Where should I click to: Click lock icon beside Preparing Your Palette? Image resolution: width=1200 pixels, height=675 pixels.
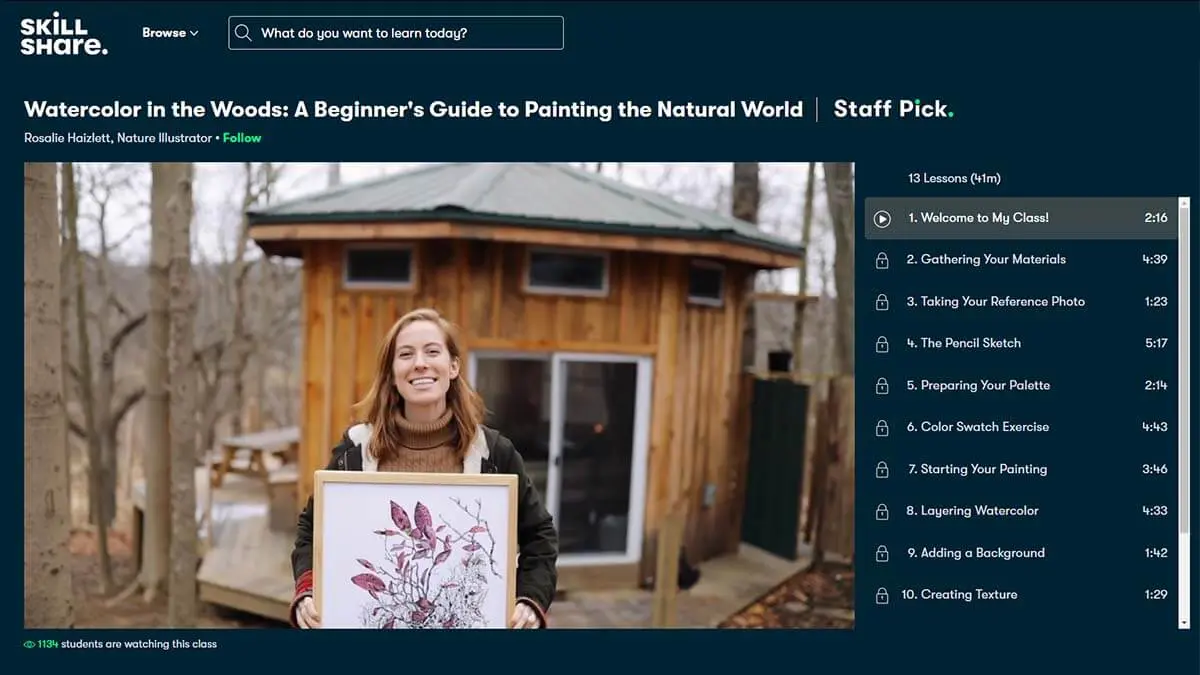point(882,386)
